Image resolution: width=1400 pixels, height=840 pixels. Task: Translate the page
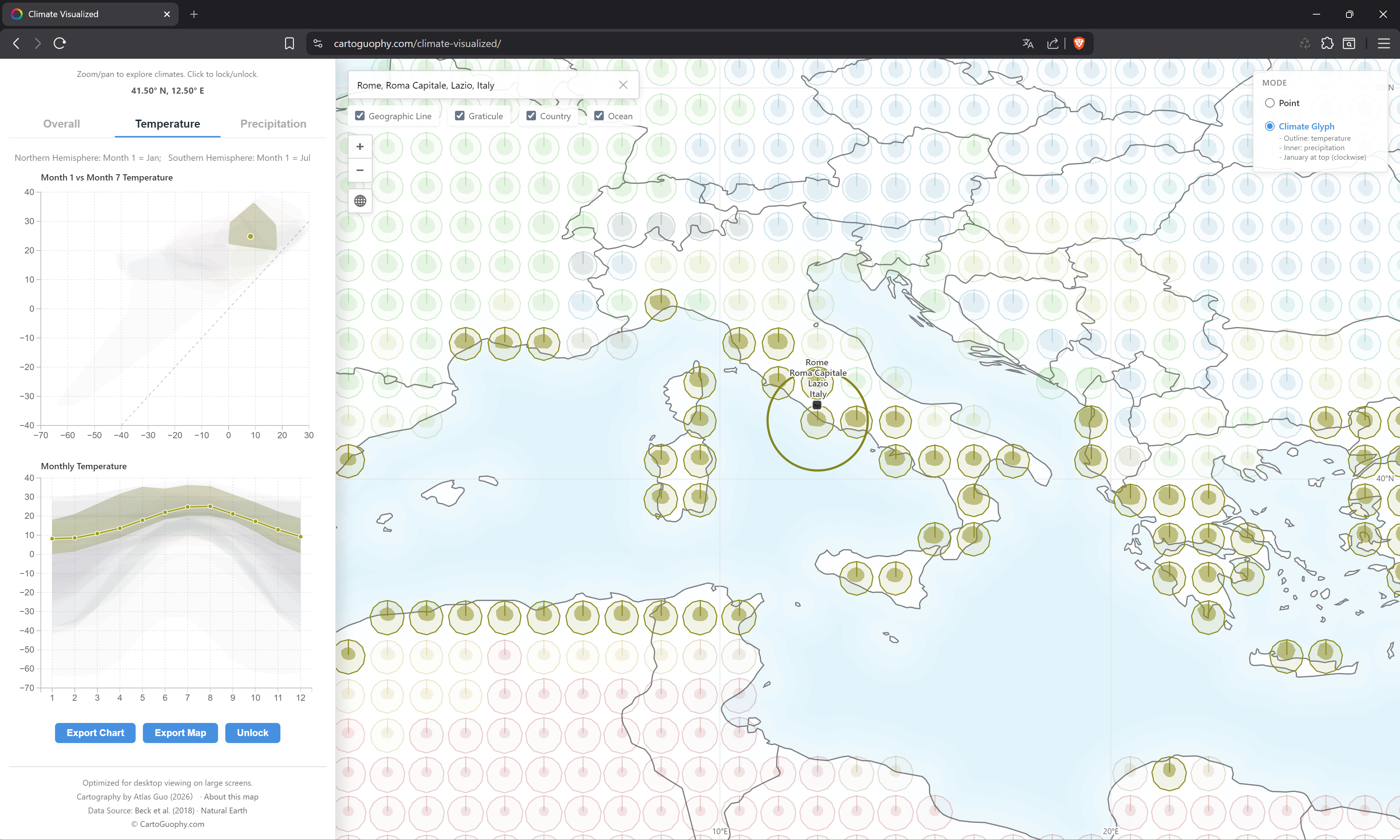coord(1027,43)
